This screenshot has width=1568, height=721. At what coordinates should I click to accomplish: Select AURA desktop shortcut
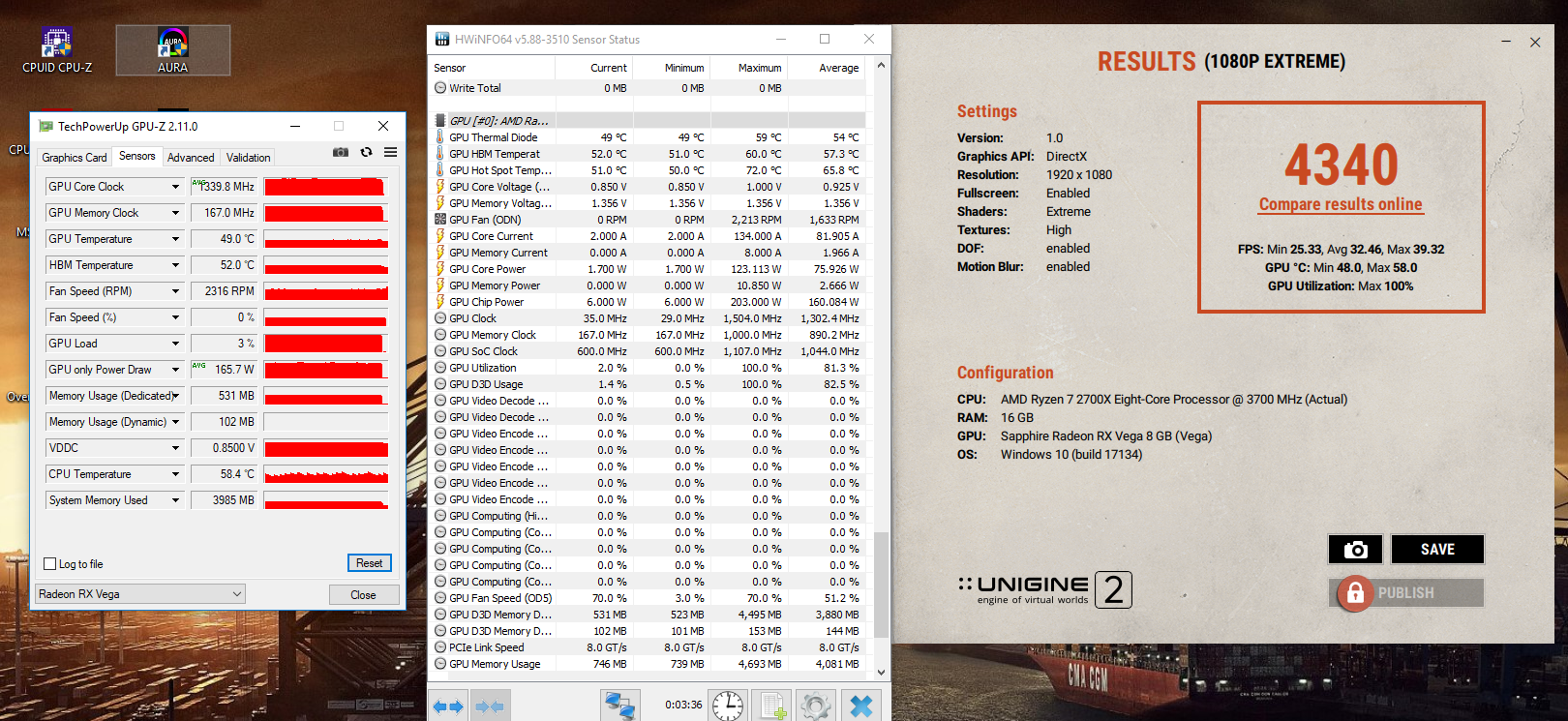[x=173, y=50]
